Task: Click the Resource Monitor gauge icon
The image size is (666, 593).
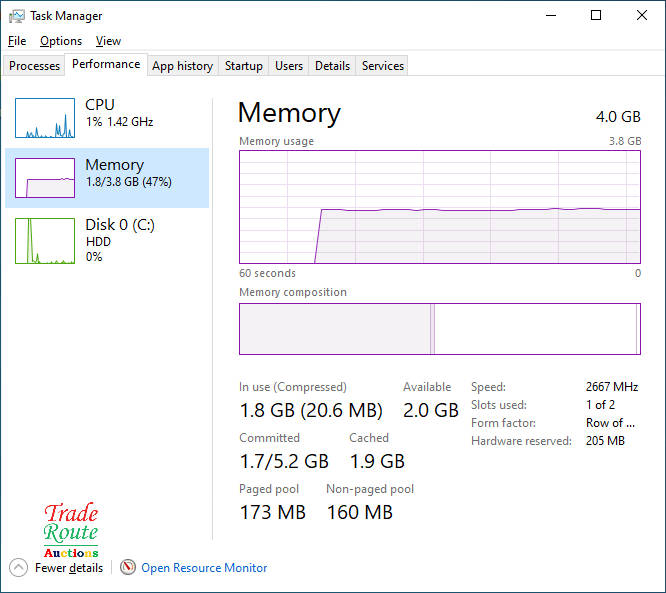Action: tap(128, 568)
